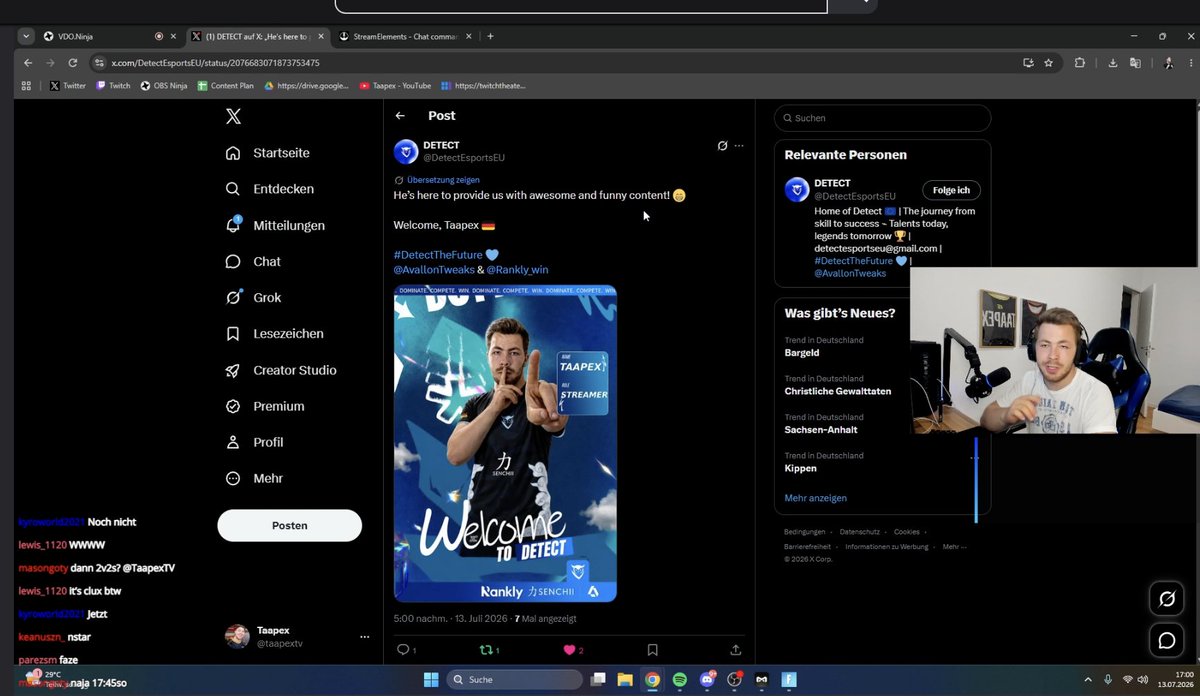The width and height of the screenshot is (1200, 696).
Task: Bookmark this page with the star icon
Action: [x=1048, y=62]
